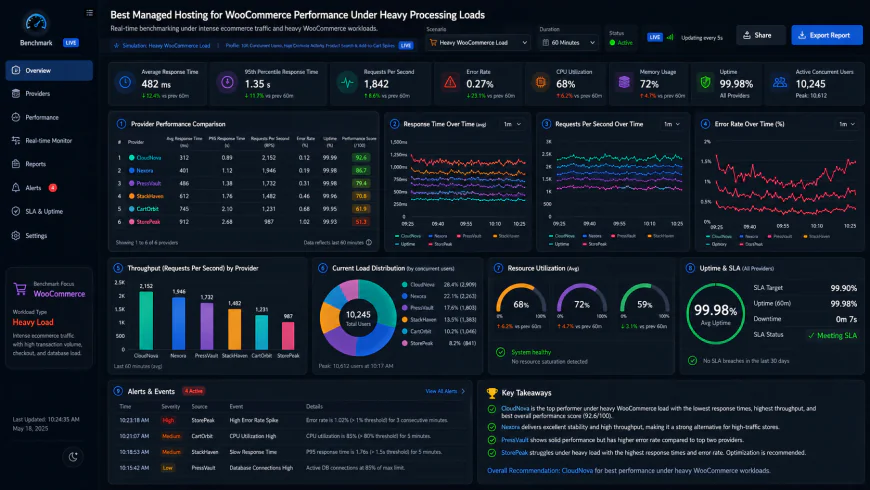Select StackHaven row in comparison table
The width and height of the screenshot is (870, 490).
point(244,196)
